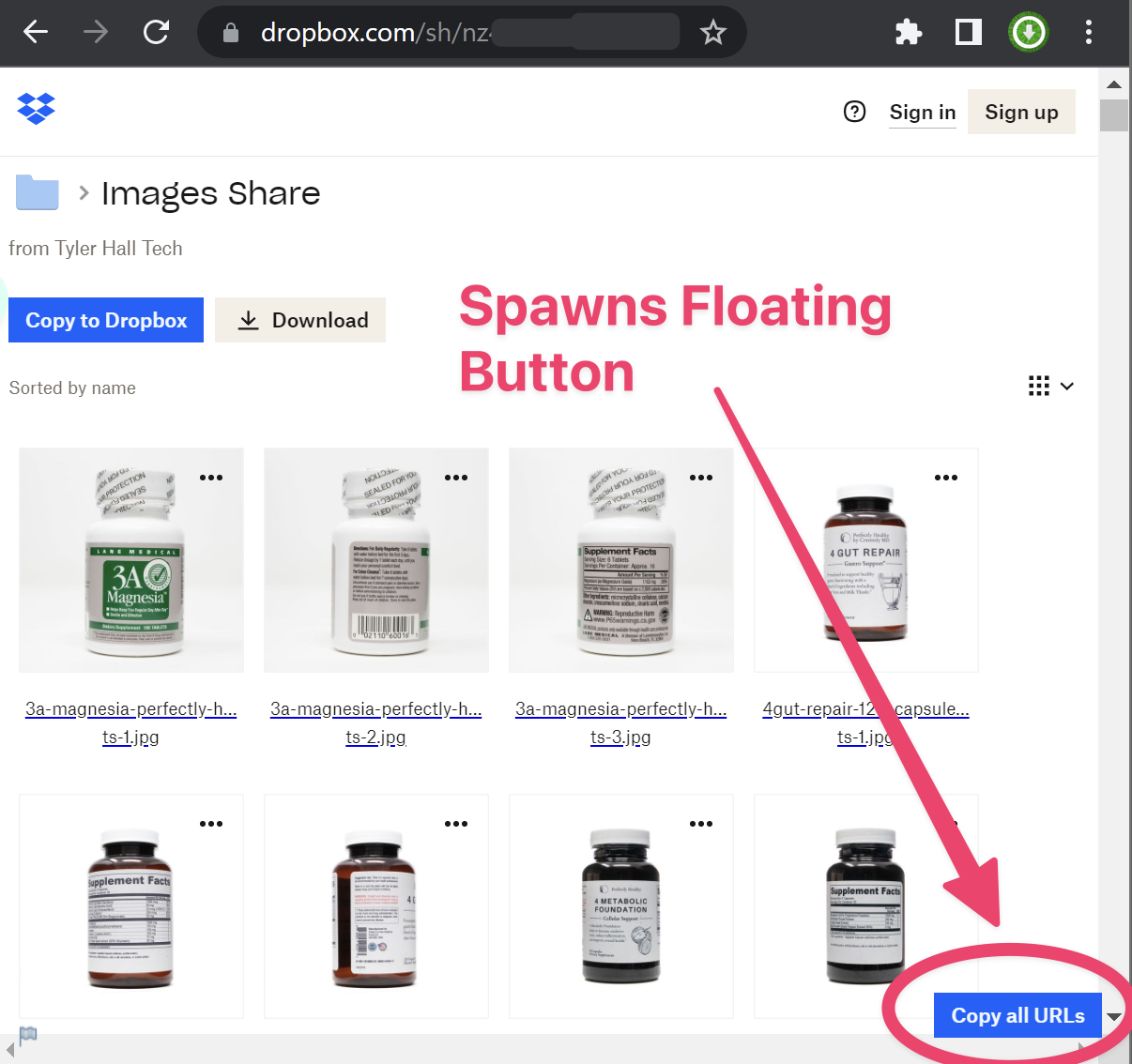
Task: Open 4gut-repair capsule ts-1.jpg link
Action: click(865, 722)
